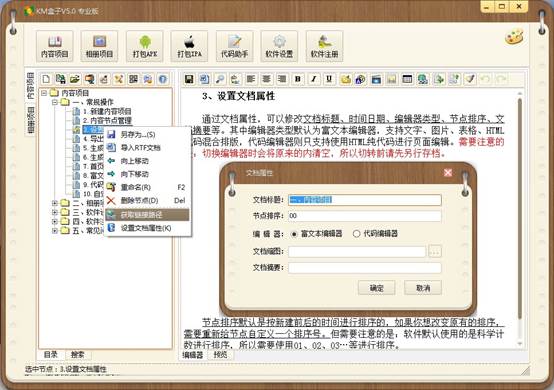The image size is (554, 390).
Task: Switch to the 预览 tab
Action: pyautogui.click(x=220, y=355)
